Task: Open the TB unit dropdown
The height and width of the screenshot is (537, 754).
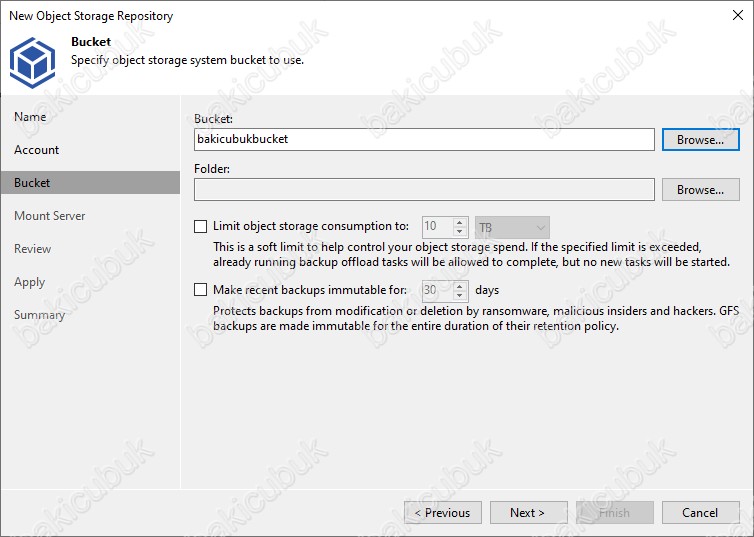Action: [x=512, y=227]
